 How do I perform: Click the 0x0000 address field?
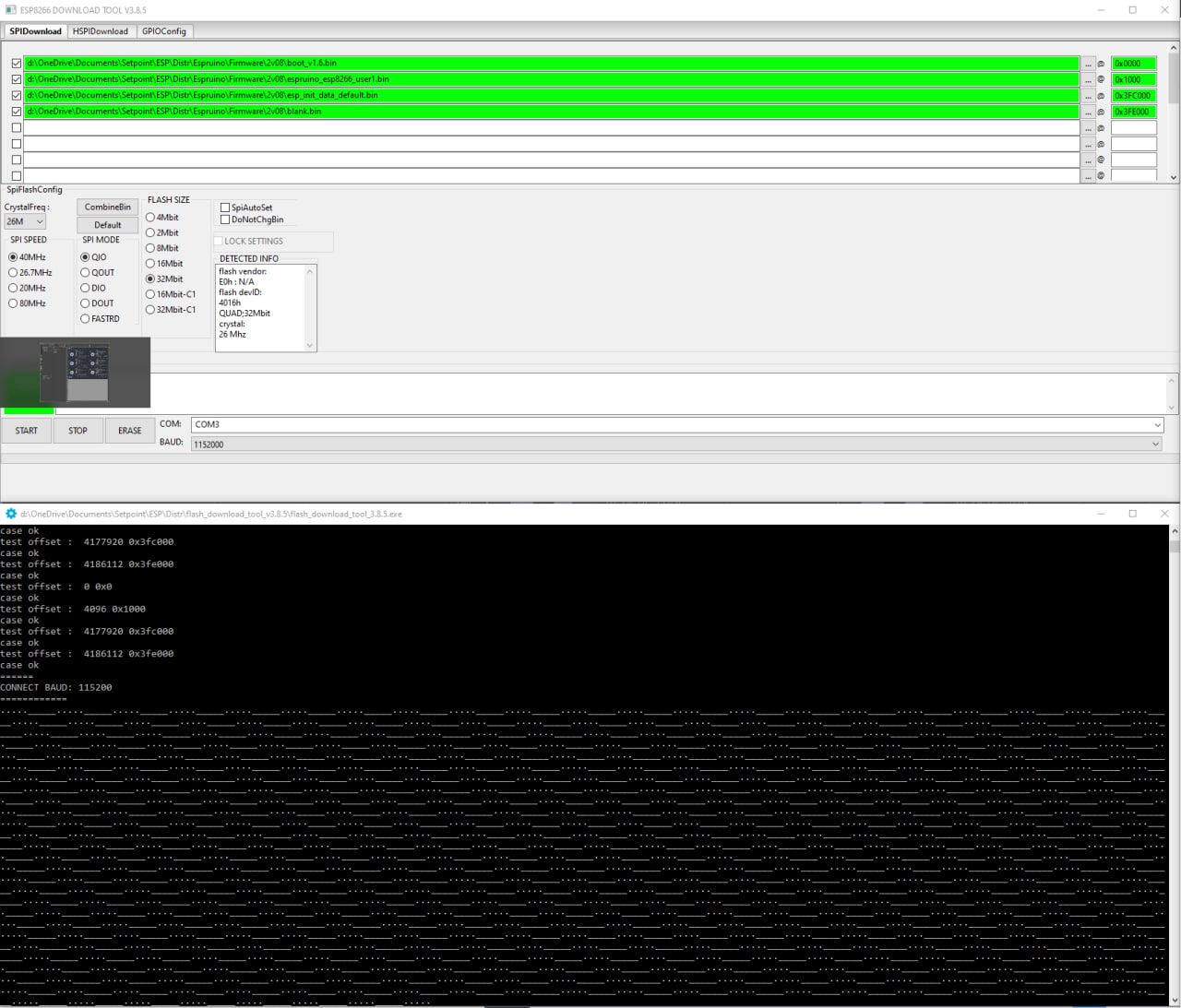1134,64
